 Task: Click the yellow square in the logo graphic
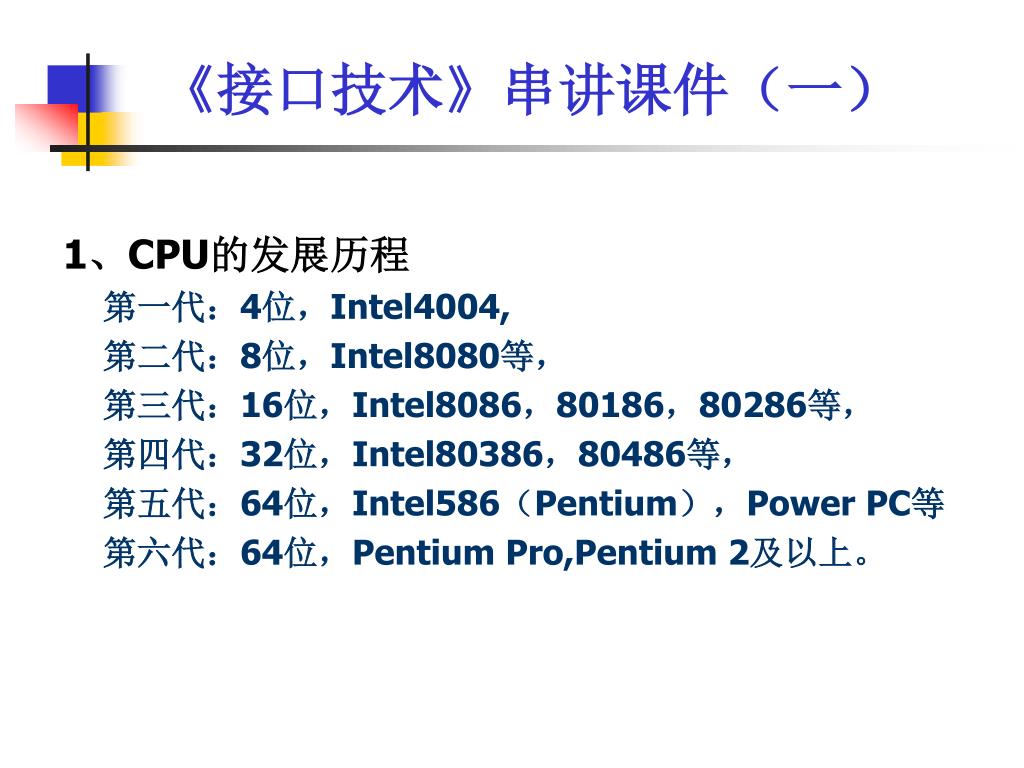tap(99, 139)
